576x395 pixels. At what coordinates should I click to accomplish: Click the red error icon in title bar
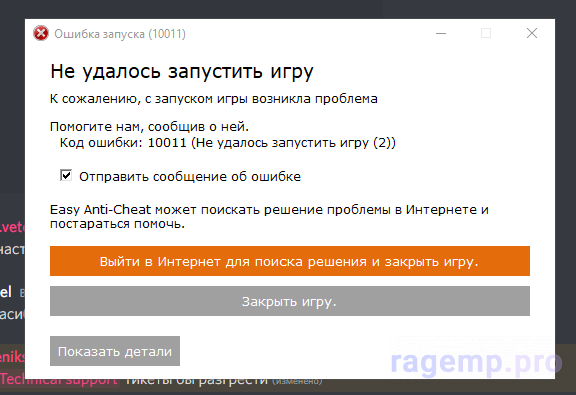(x=41, y=34)
